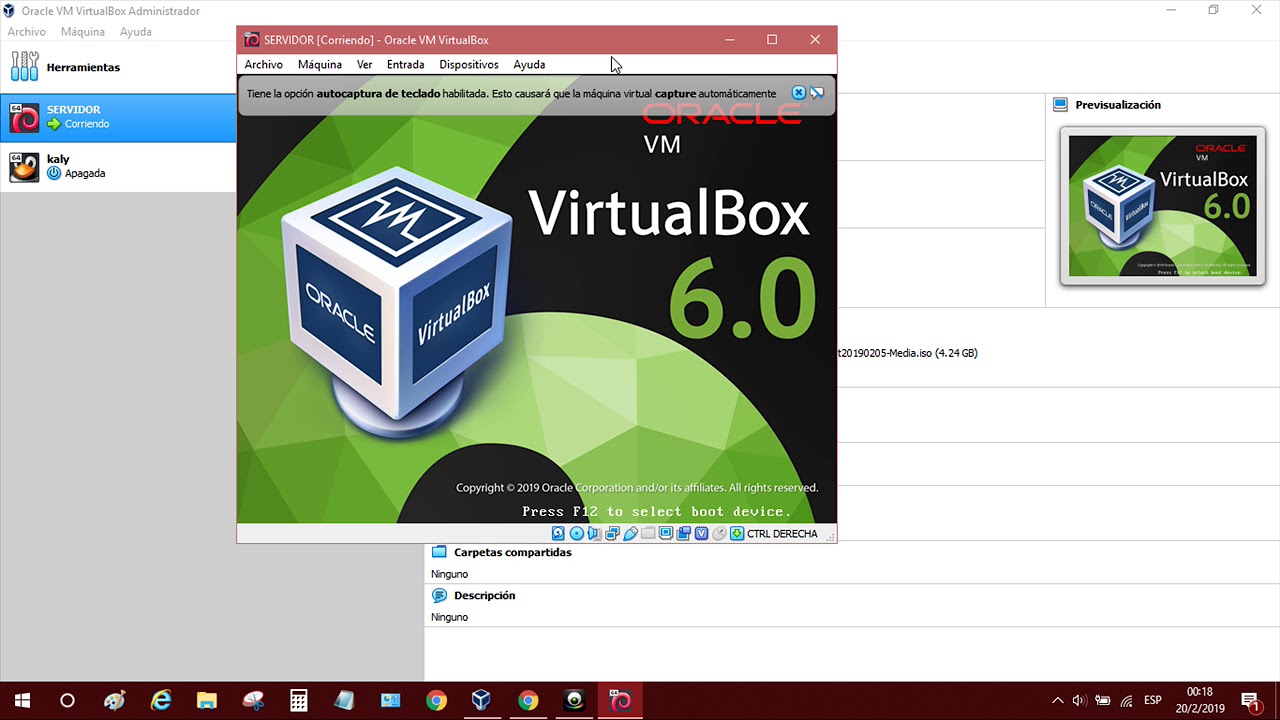
Task: Open first Google Chrome taskbar icon
Action: [x=436, y=701]
